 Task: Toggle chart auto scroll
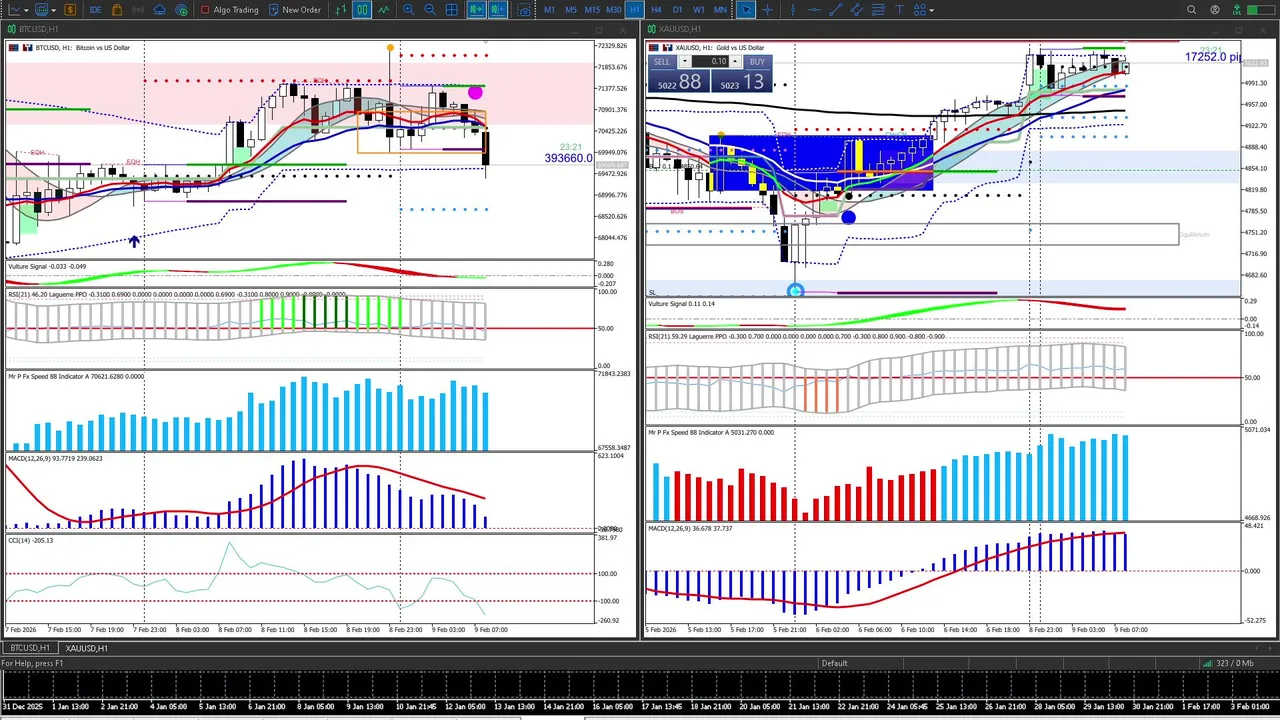(x=476, y=9)
